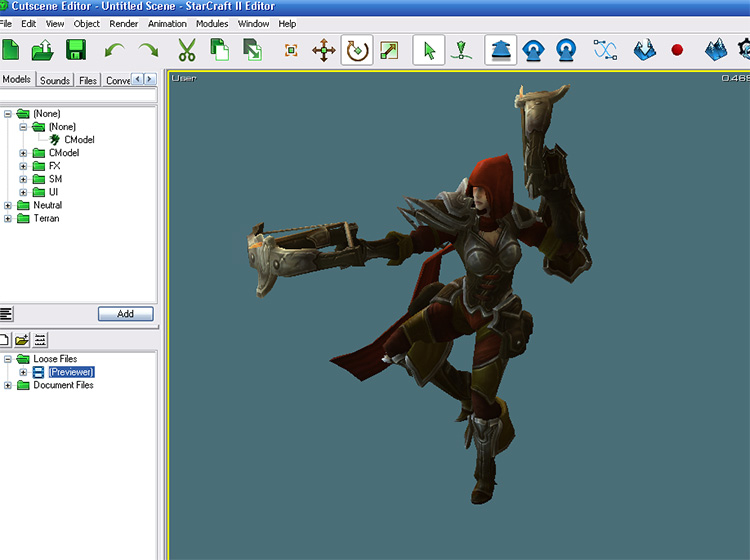
Task: Open the Animation menu
Action: pos(167,23)
